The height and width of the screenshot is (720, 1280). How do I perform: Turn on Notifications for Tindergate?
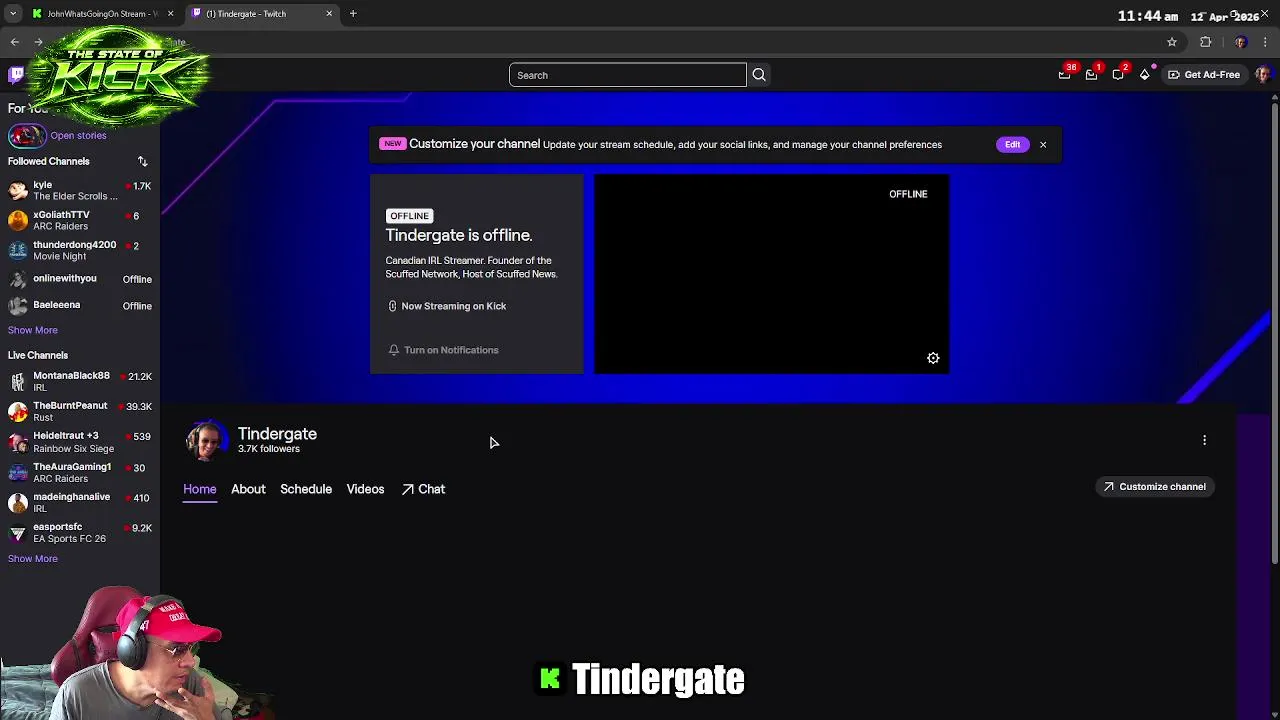tap(443, 350)
